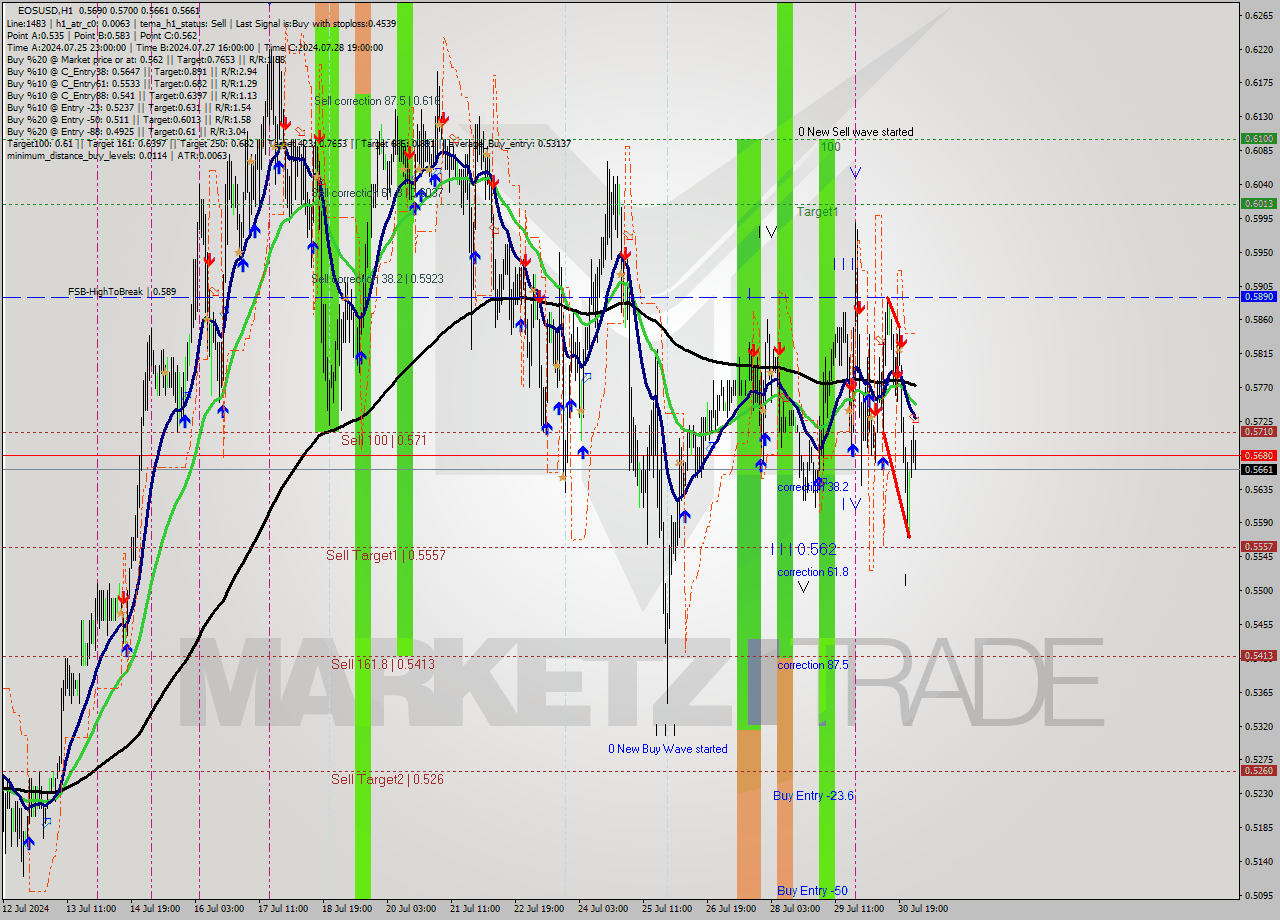Image resolution: width=1280 pixels, height=920 pixels.
Task: Click the '14 Jul 19:00' date label
Action: pos(155,909)
